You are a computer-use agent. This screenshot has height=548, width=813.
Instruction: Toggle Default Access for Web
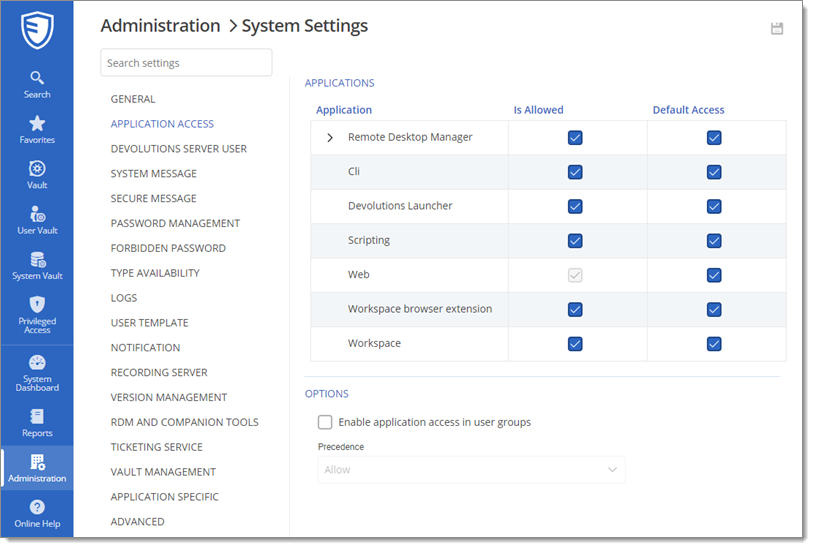pos(714,275)
